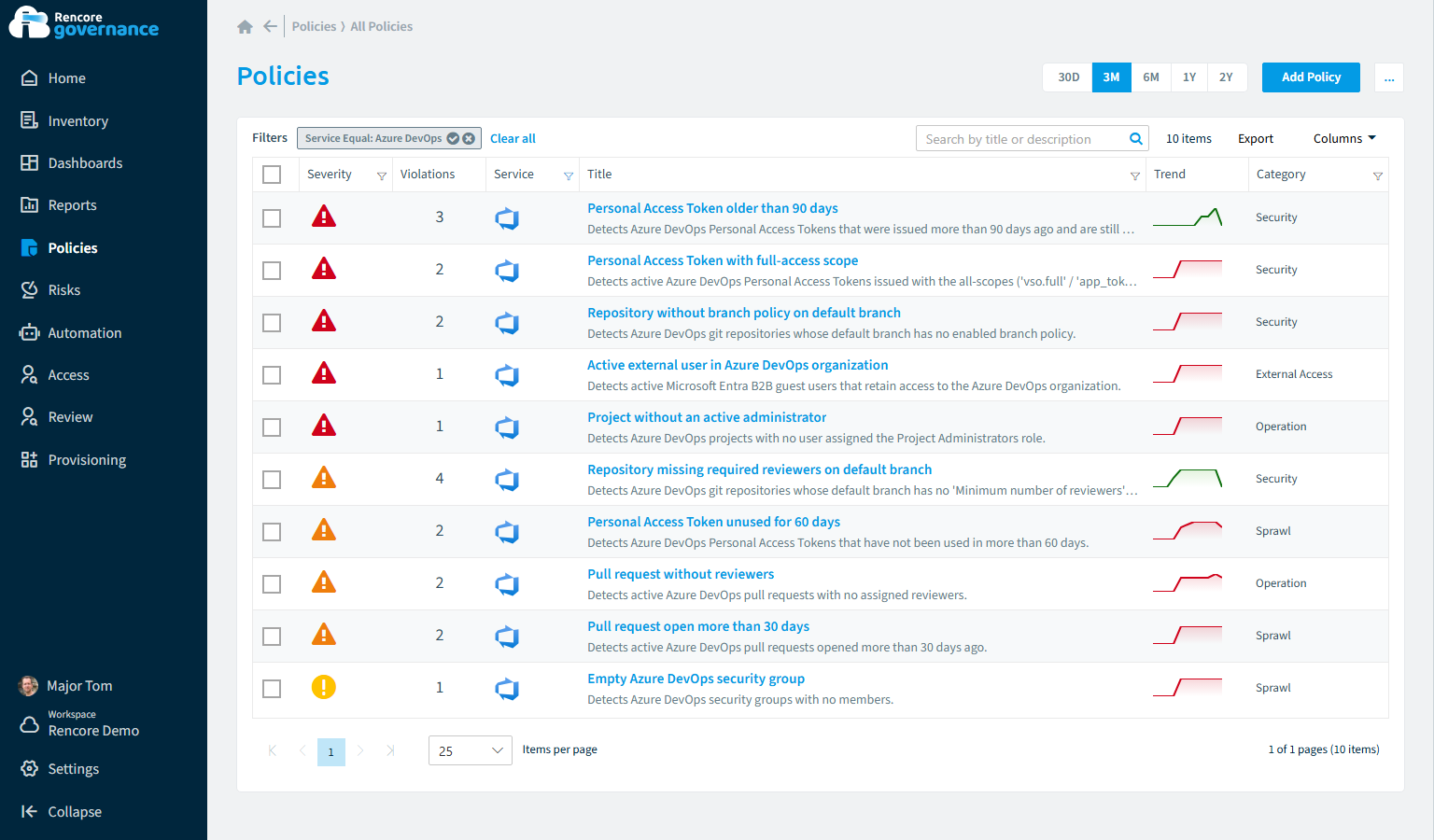
Task: Click the Azure DevOps icon for Project without an active administrator
Action: click(507, 427)
